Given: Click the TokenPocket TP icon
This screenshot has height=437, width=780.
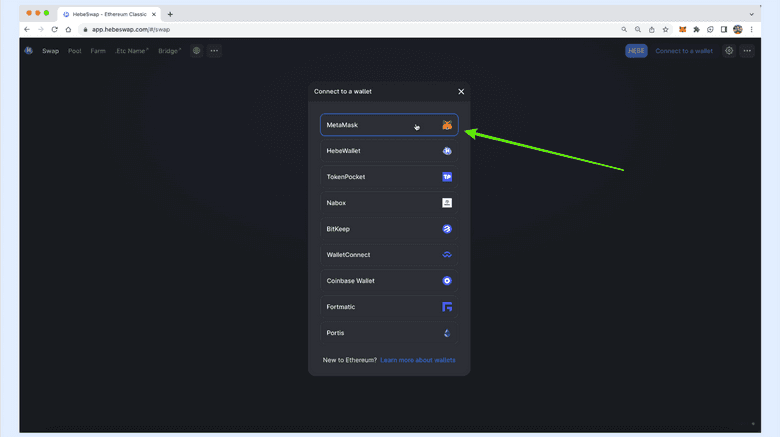Looking at the screenshot, I should click(x=447, y=177).
